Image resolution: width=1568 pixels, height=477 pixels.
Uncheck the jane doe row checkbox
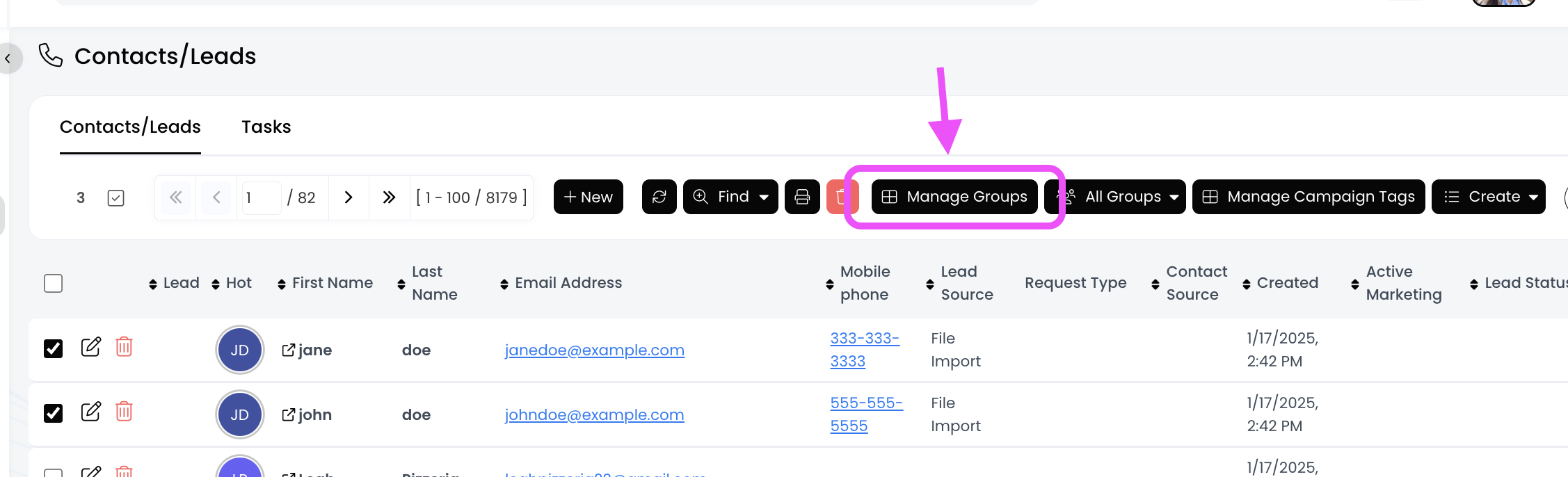click(54, 348)
